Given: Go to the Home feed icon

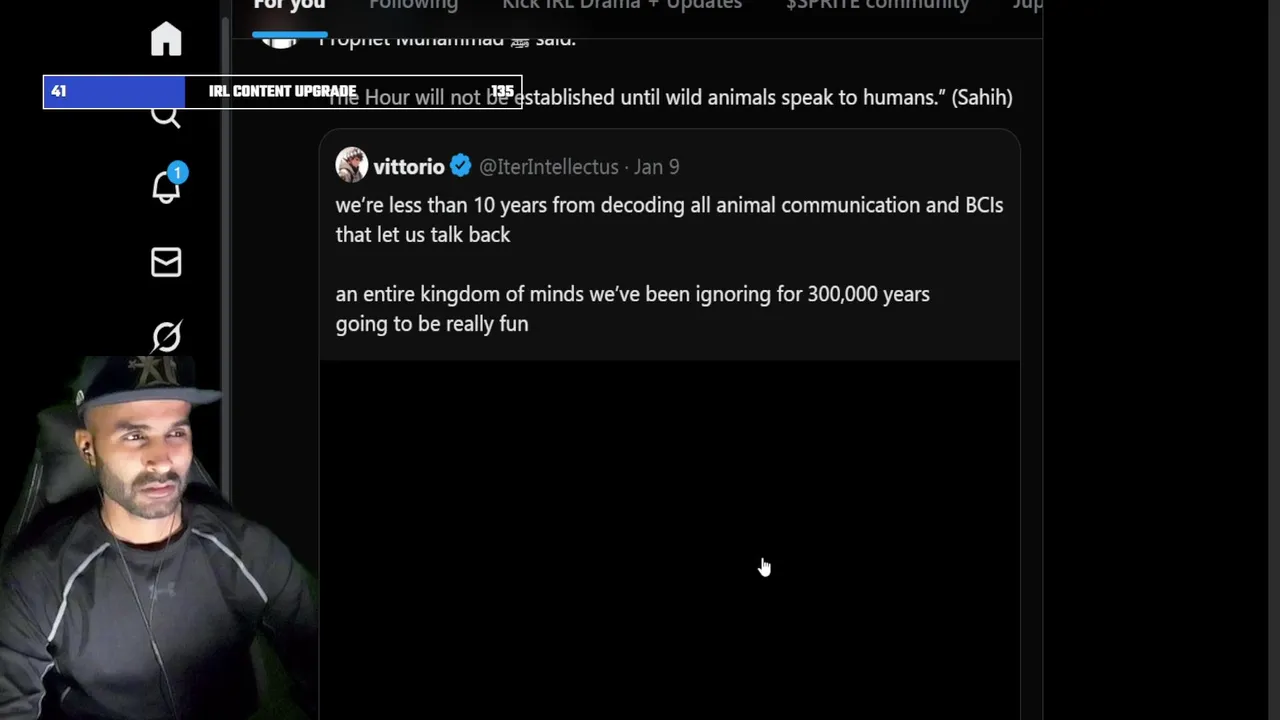Looking at the screenshot, I should 166,40.
